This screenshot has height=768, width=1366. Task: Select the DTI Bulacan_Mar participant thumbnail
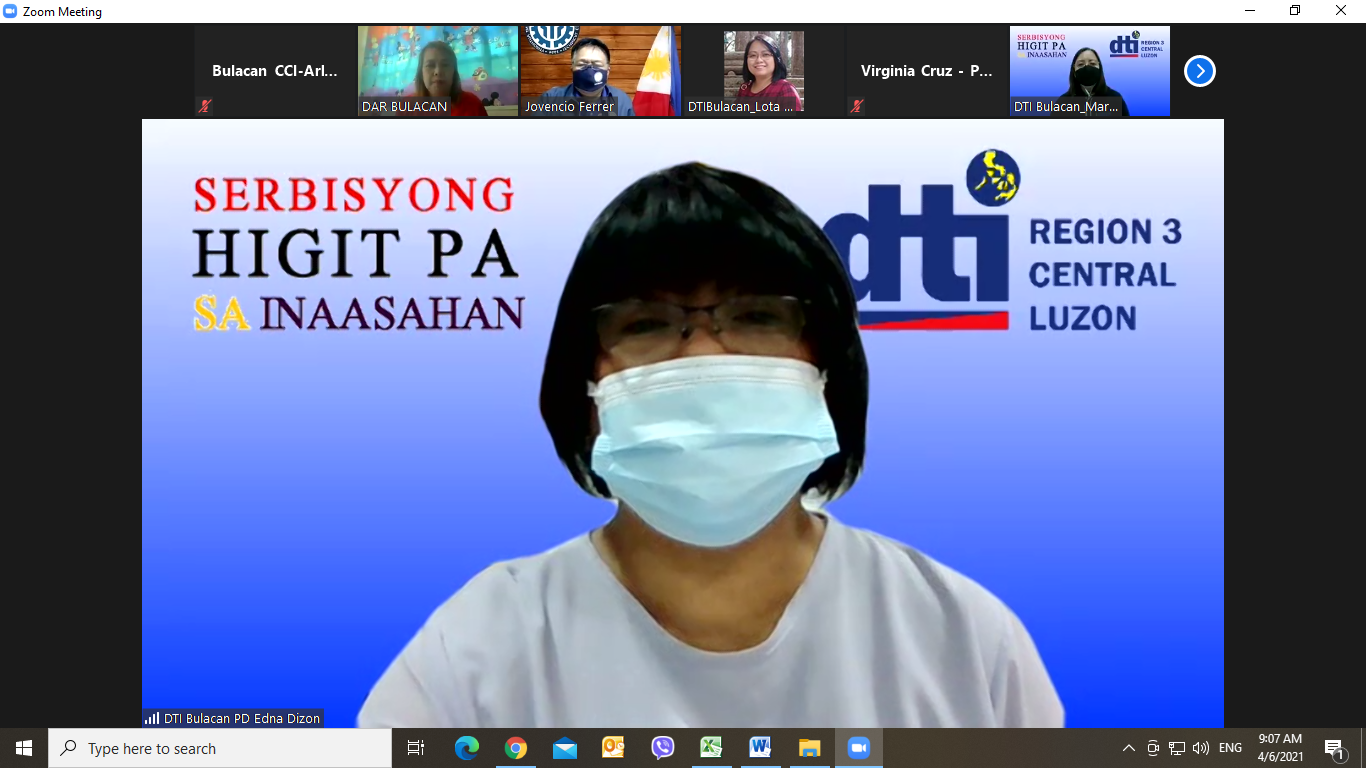pos(1090,71)
